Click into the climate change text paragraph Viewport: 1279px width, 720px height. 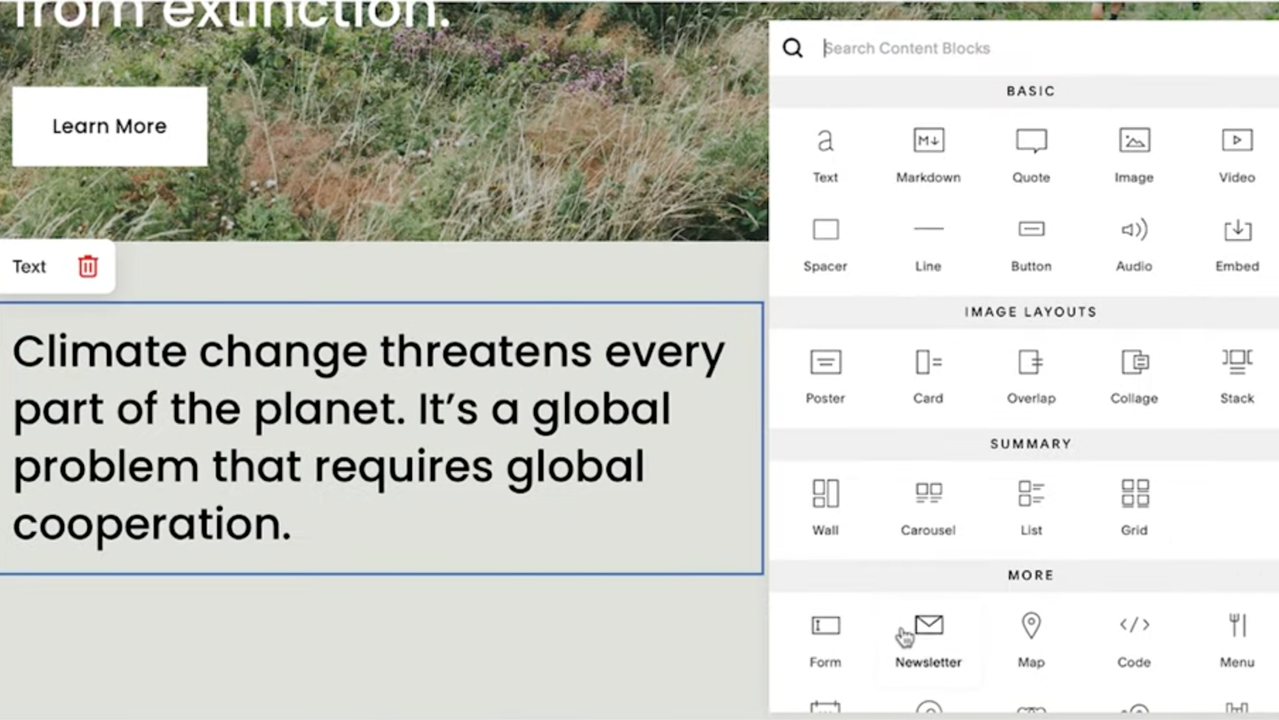point(370,438)
